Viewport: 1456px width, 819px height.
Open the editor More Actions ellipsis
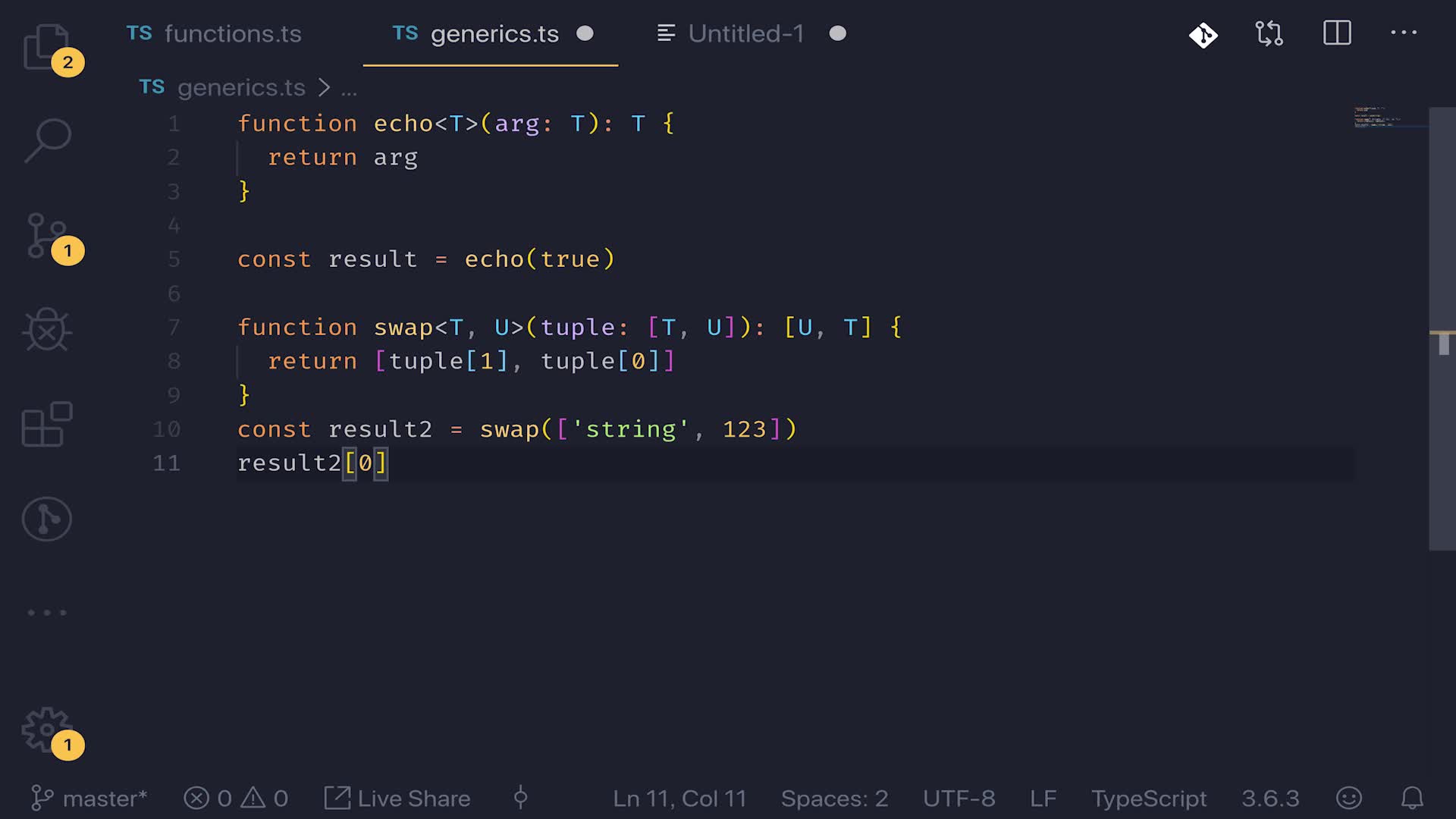coord(1404,33)
